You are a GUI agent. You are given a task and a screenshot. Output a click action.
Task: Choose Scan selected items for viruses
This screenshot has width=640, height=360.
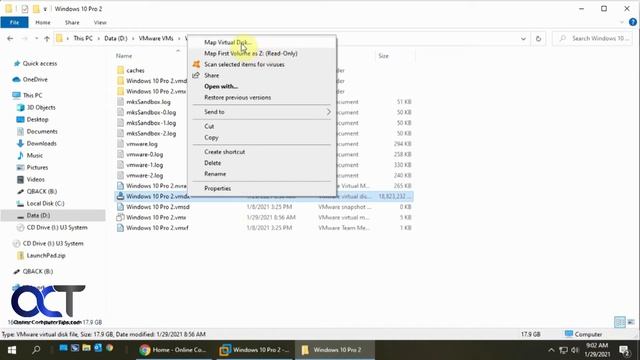(262, 64)
